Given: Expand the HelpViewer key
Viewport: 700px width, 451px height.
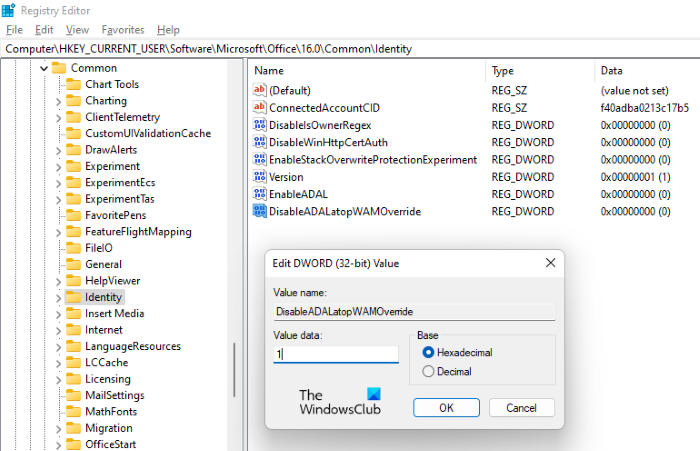Looking at the screenshot, I should click(58, 281).
